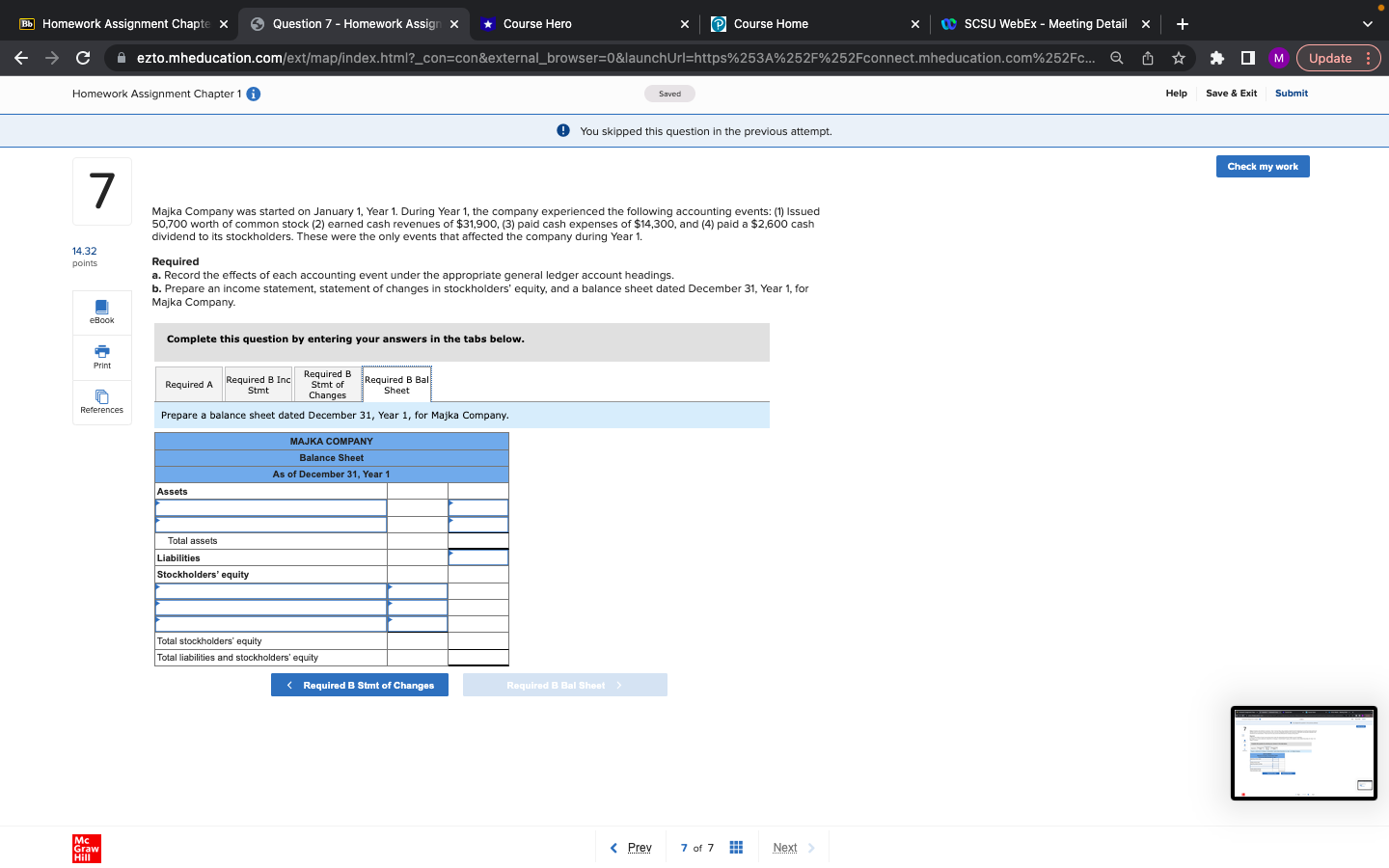Bookmark the page with the star icon

point(1179,58)
